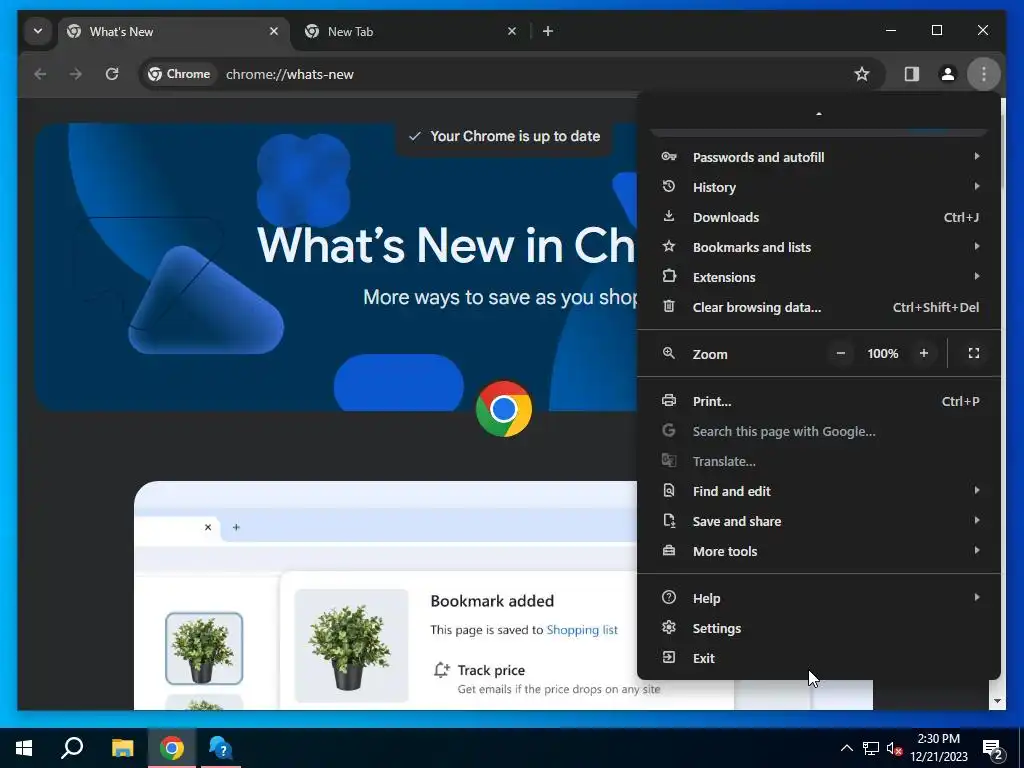Screen dimensions: 1024x768
Task: Open Windows search from the taskbar
Action: coord(72,748)
